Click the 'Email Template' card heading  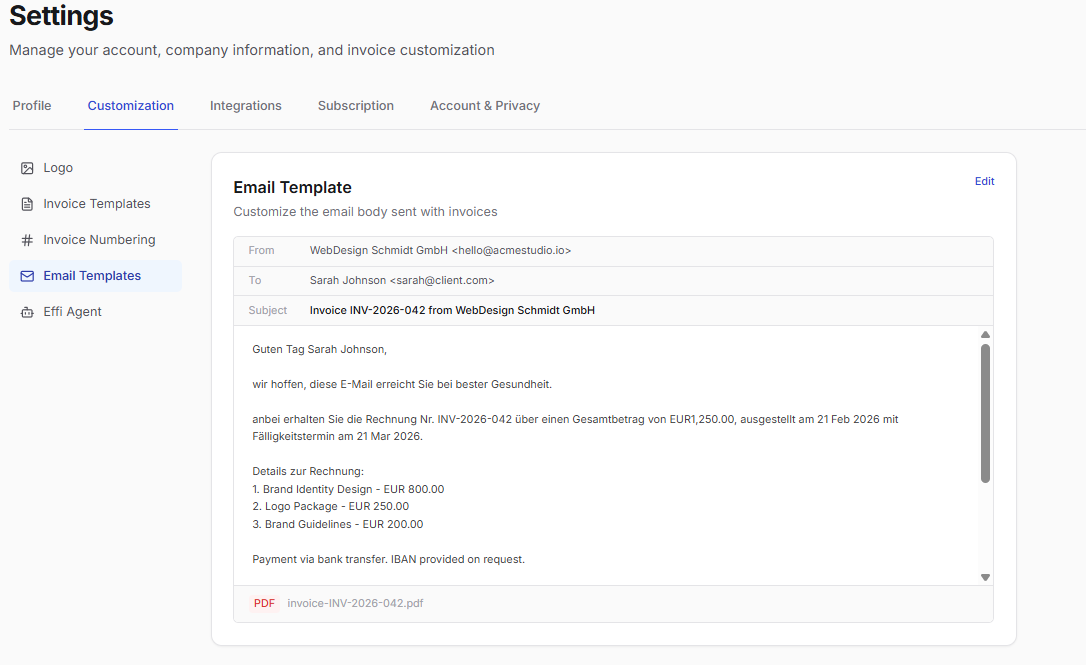coord(292,188)
